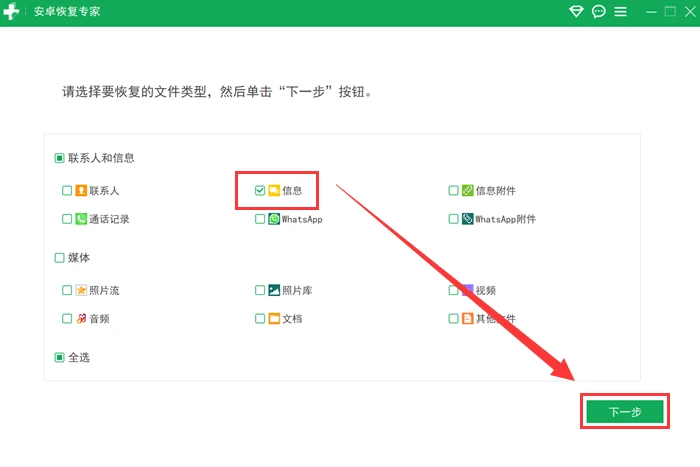Click the WhatsApp logo icon
This screenshot has width=700, height=467.
[274, 218]
